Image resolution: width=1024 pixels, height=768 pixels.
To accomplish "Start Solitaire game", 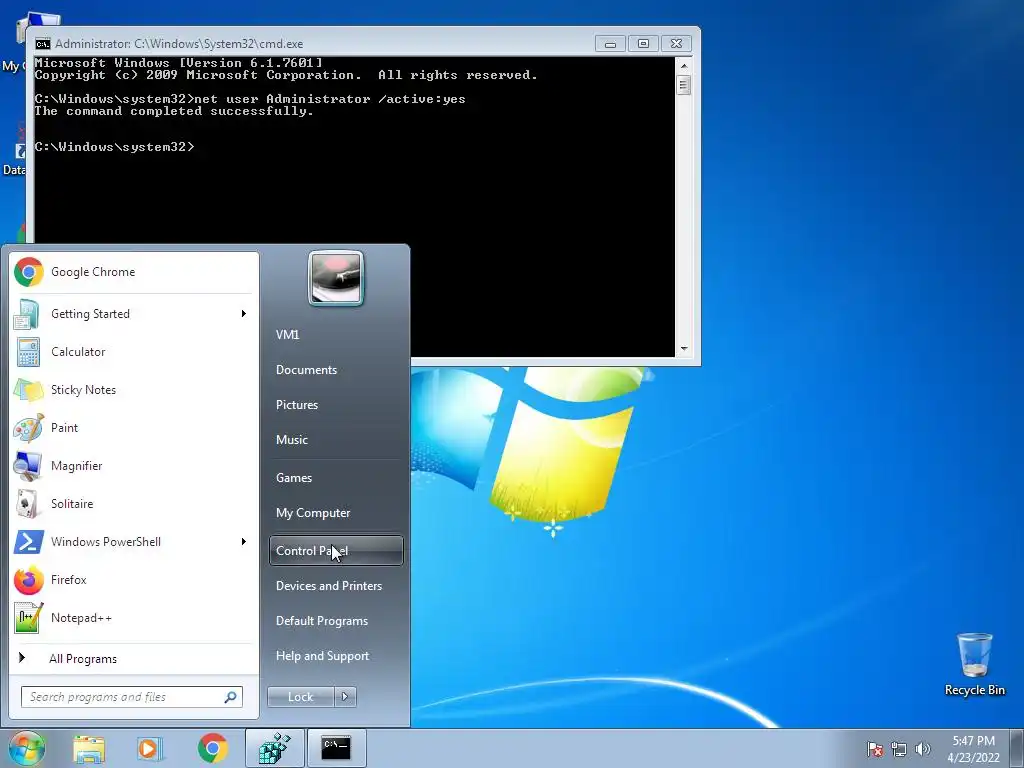I will [133, 504].
